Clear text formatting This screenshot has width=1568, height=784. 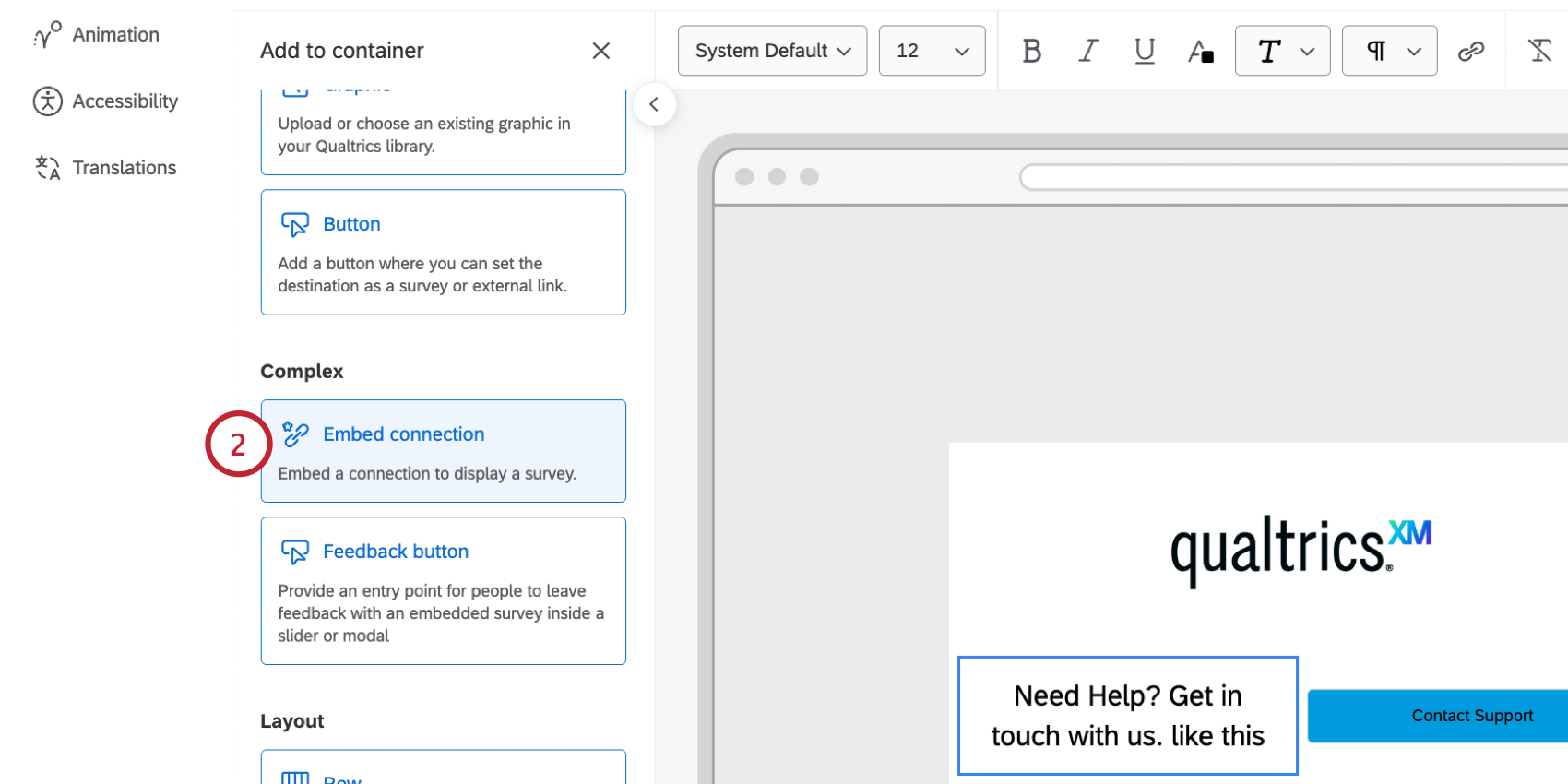point(1540,51)
